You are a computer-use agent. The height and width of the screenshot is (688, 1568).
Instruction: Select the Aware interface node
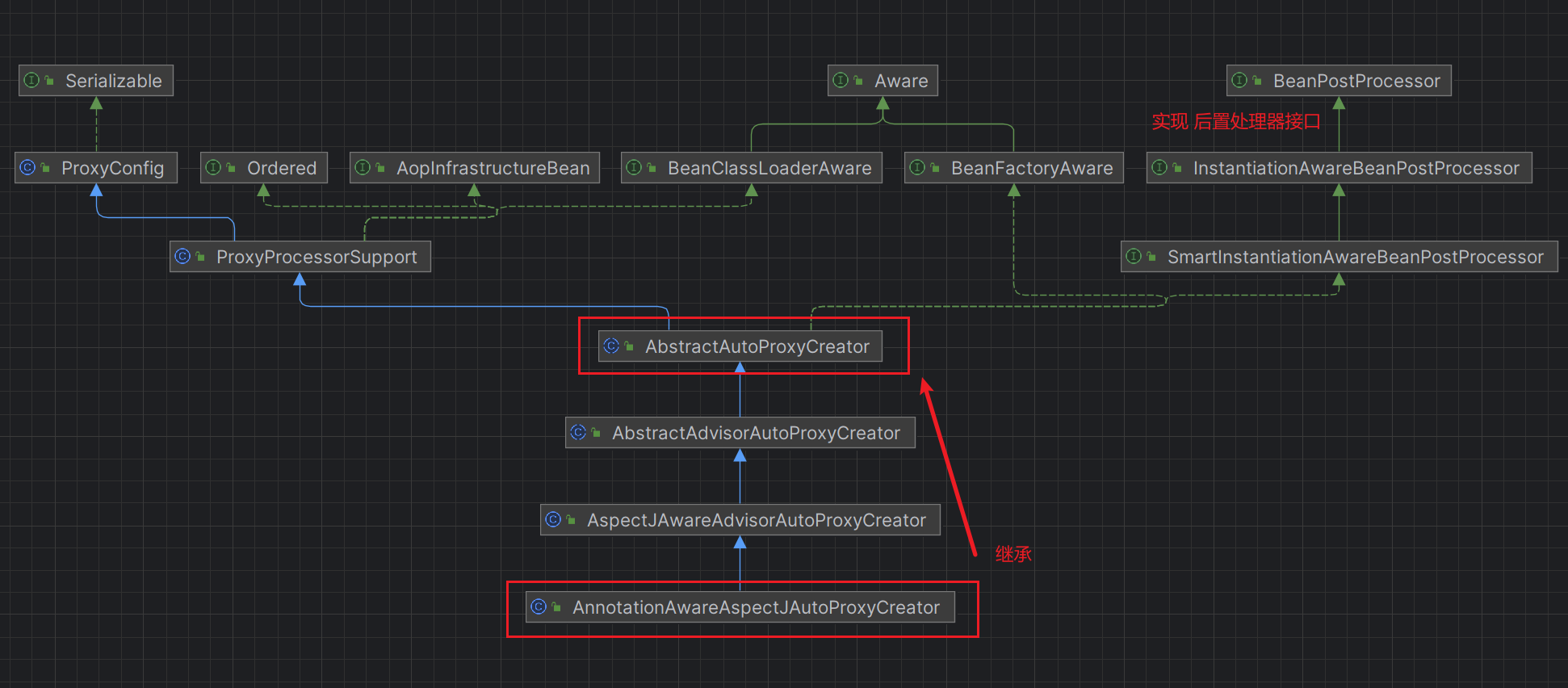pyautogui.click(x=883, y=81)
